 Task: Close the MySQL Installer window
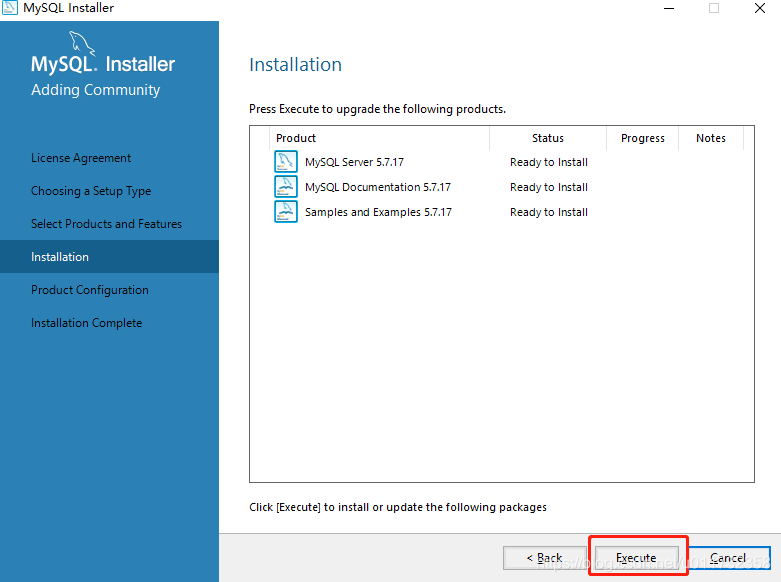pyautogui.click(x=760, y=8)
